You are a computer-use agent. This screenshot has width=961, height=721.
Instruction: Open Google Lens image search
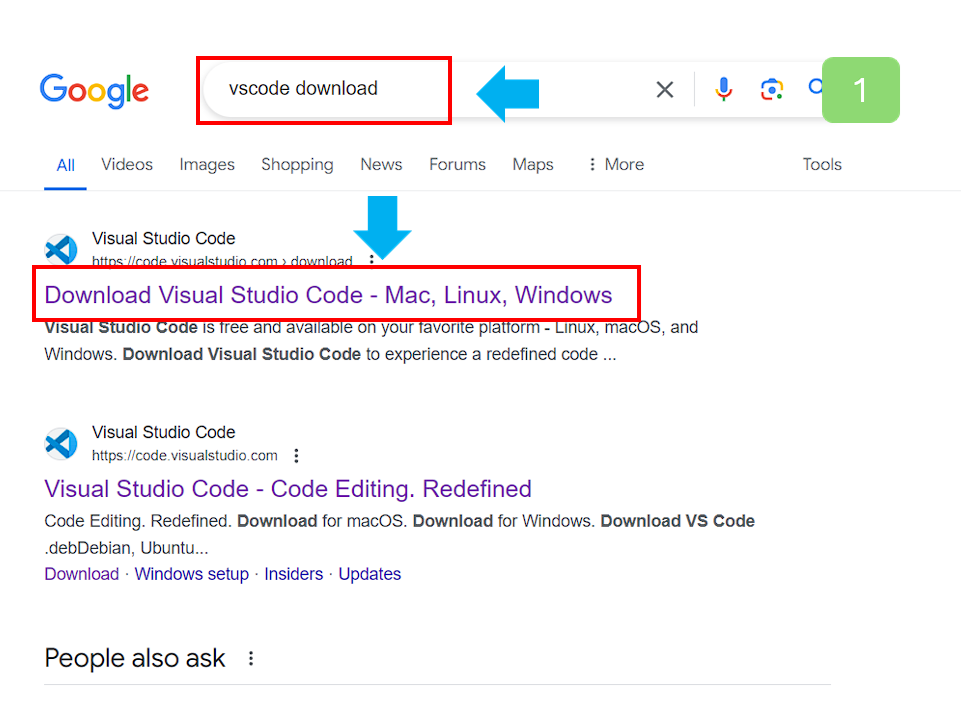click(771, 89)
